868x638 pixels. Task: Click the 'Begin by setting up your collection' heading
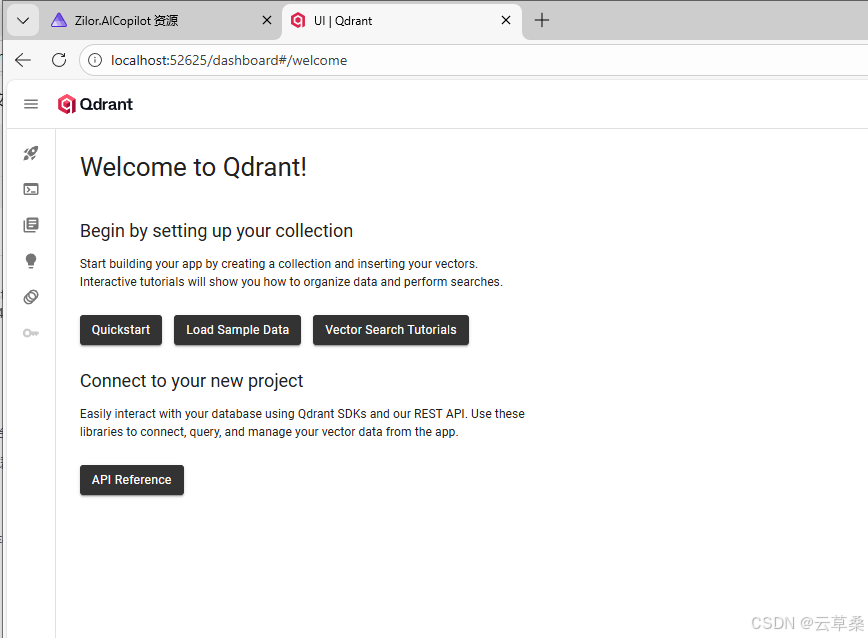point(216,231)
